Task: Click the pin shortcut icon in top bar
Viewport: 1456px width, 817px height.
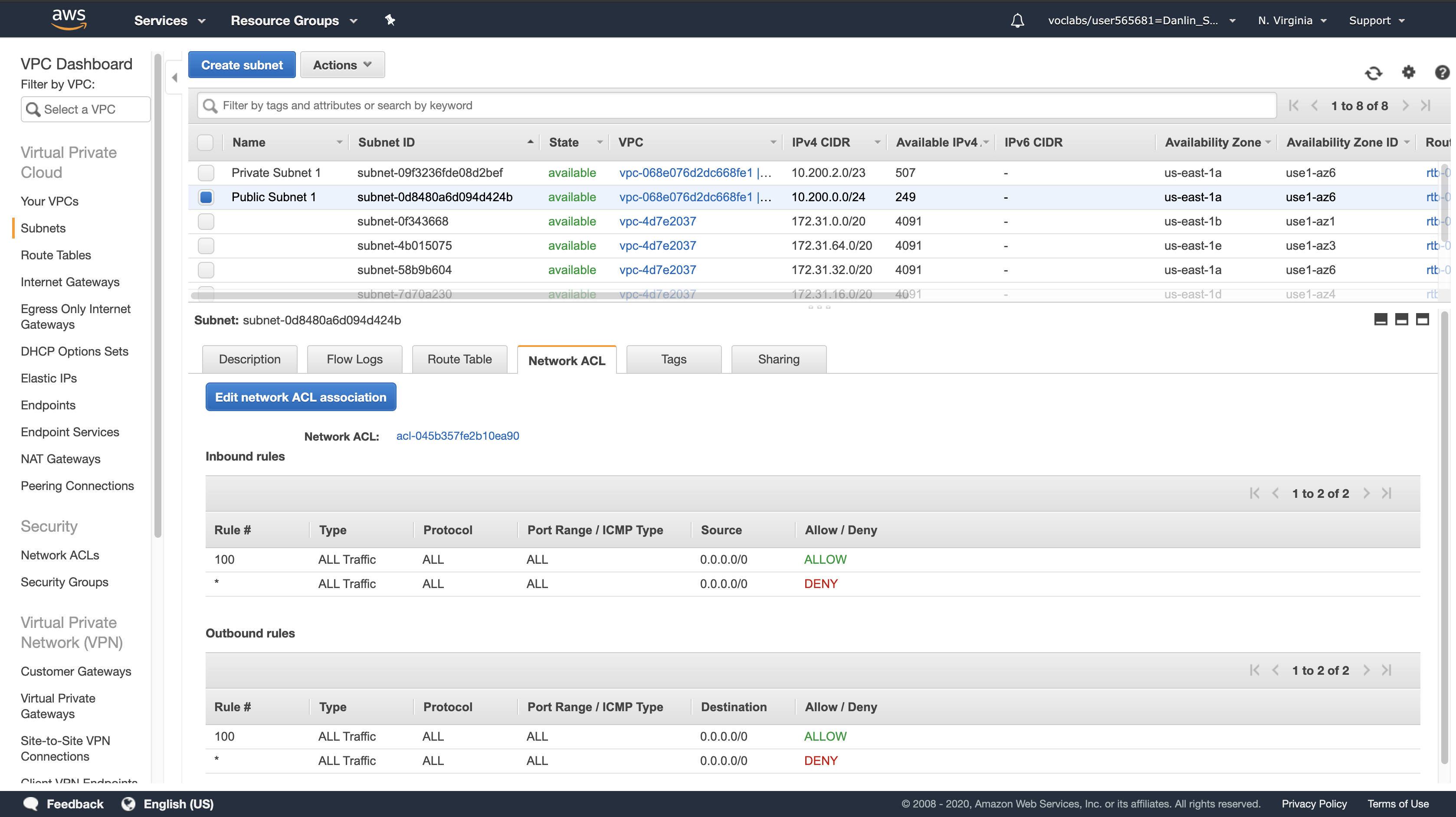Action: point(390,20)
